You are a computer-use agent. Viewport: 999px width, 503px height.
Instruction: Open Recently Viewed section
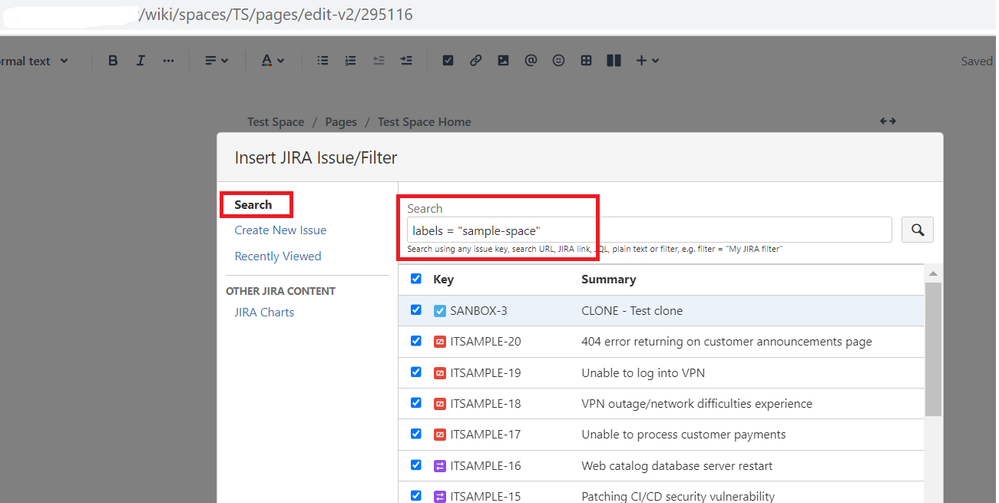click(x=278, y=256)
